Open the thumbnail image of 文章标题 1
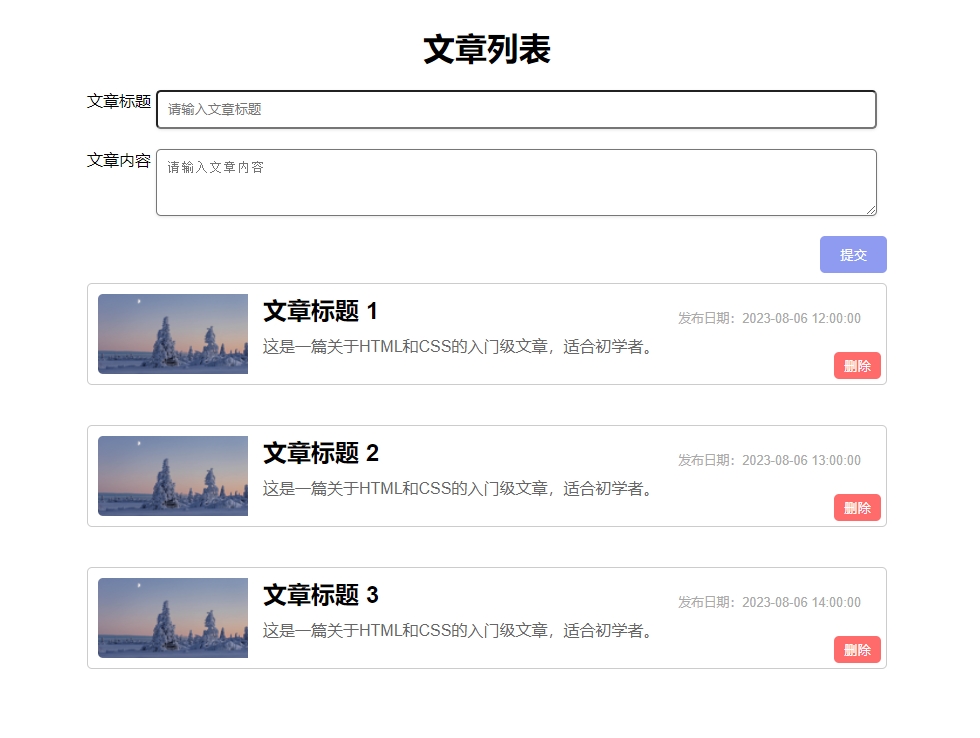This screenshot has width=980, height=738. tap(173, 334)
